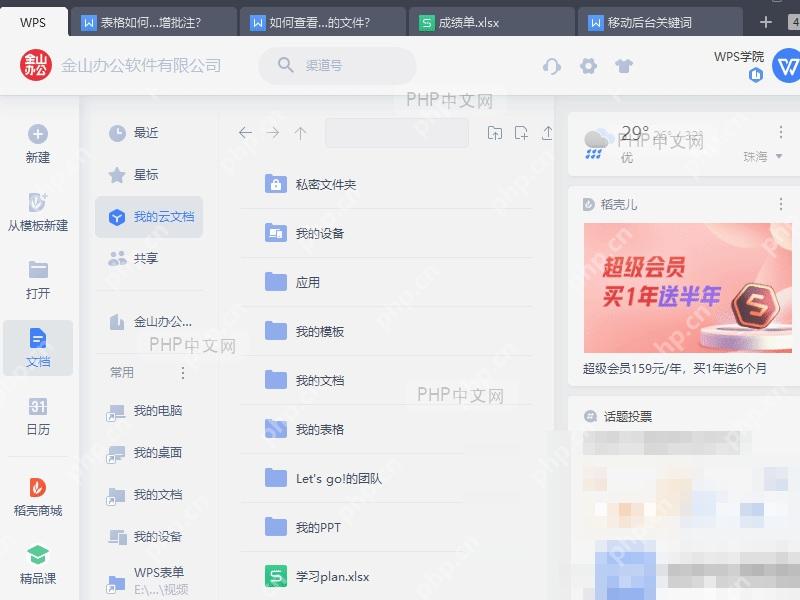Select 我的云文档 in navigation list
The image size is (800, 600).
149,217
